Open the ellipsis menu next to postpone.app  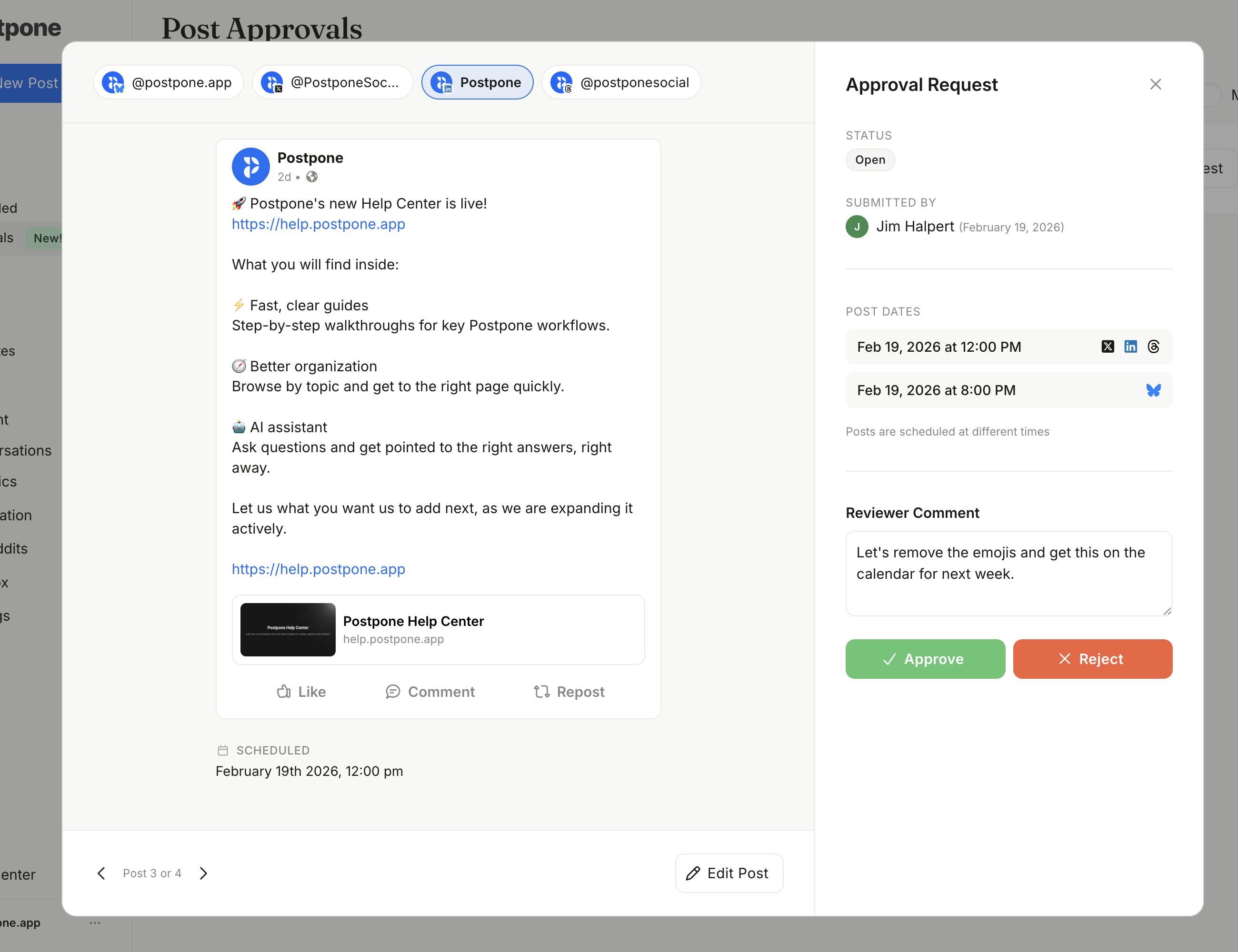point(95,922)
